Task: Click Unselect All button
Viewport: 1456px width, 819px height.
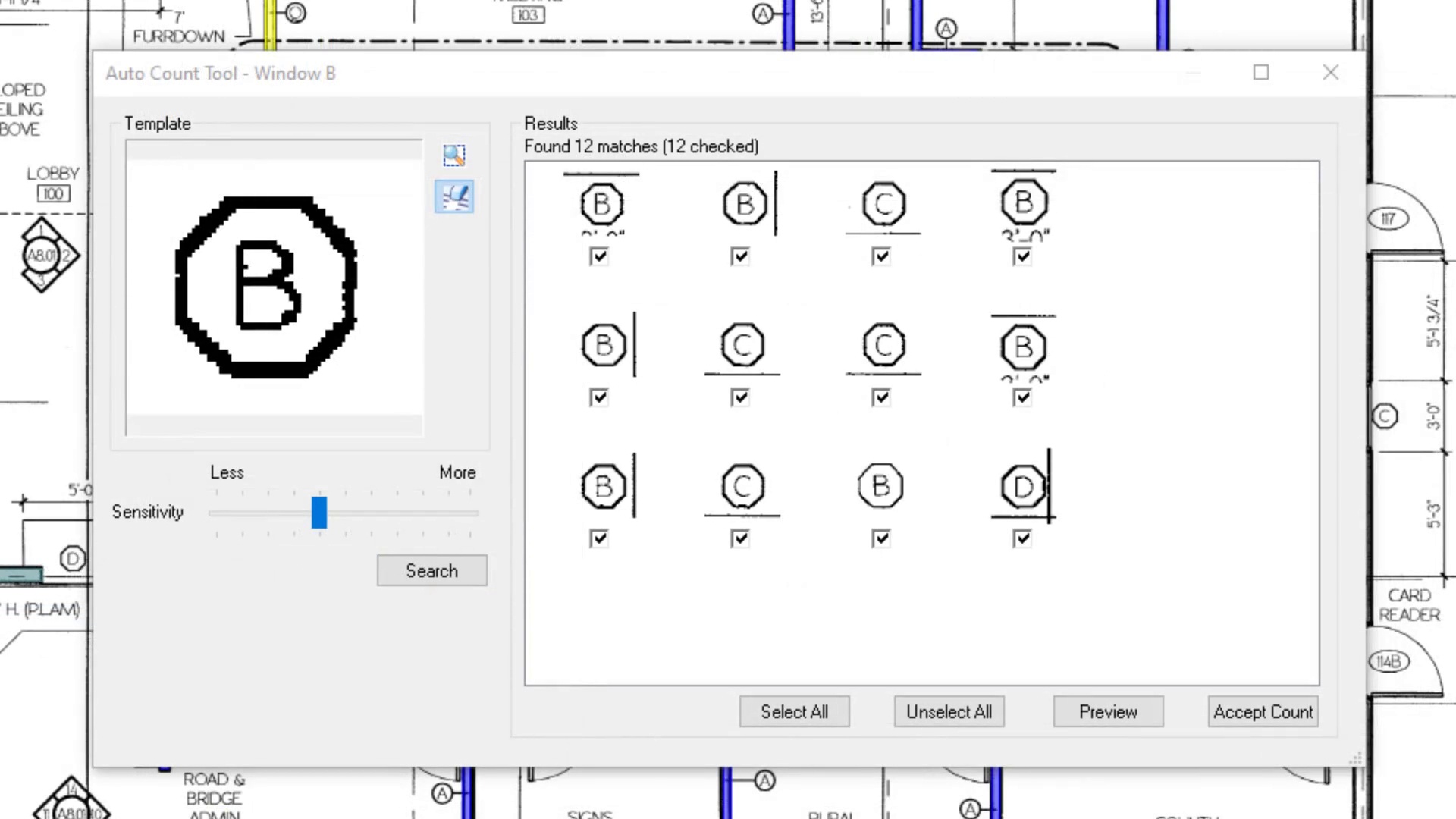Action: (949, 712)
